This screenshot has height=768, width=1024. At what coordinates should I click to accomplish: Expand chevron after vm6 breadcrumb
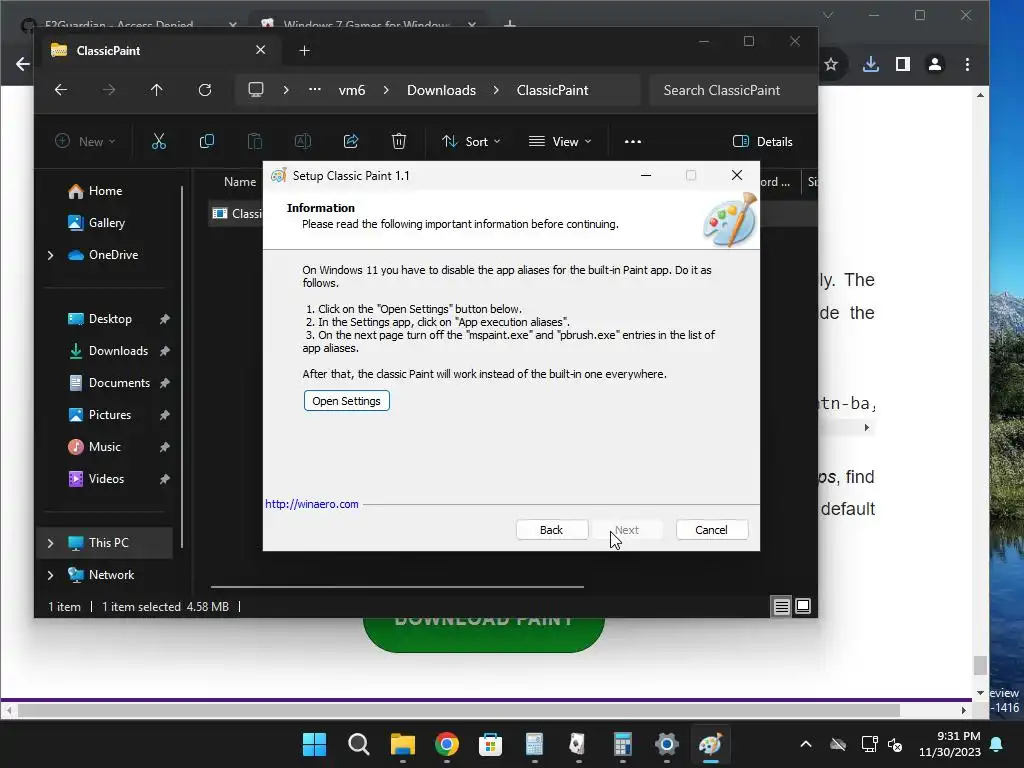[386, 90]
